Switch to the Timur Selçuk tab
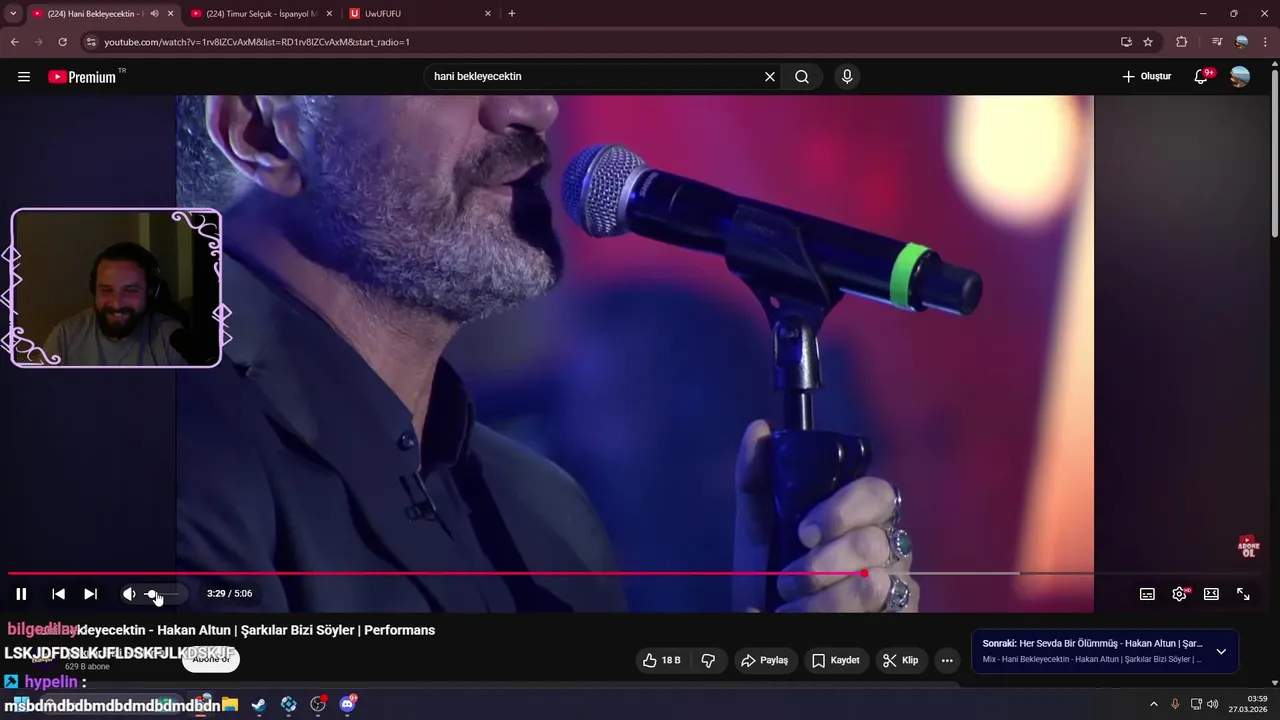The image size is (1280, 720). tap(261, 13)
